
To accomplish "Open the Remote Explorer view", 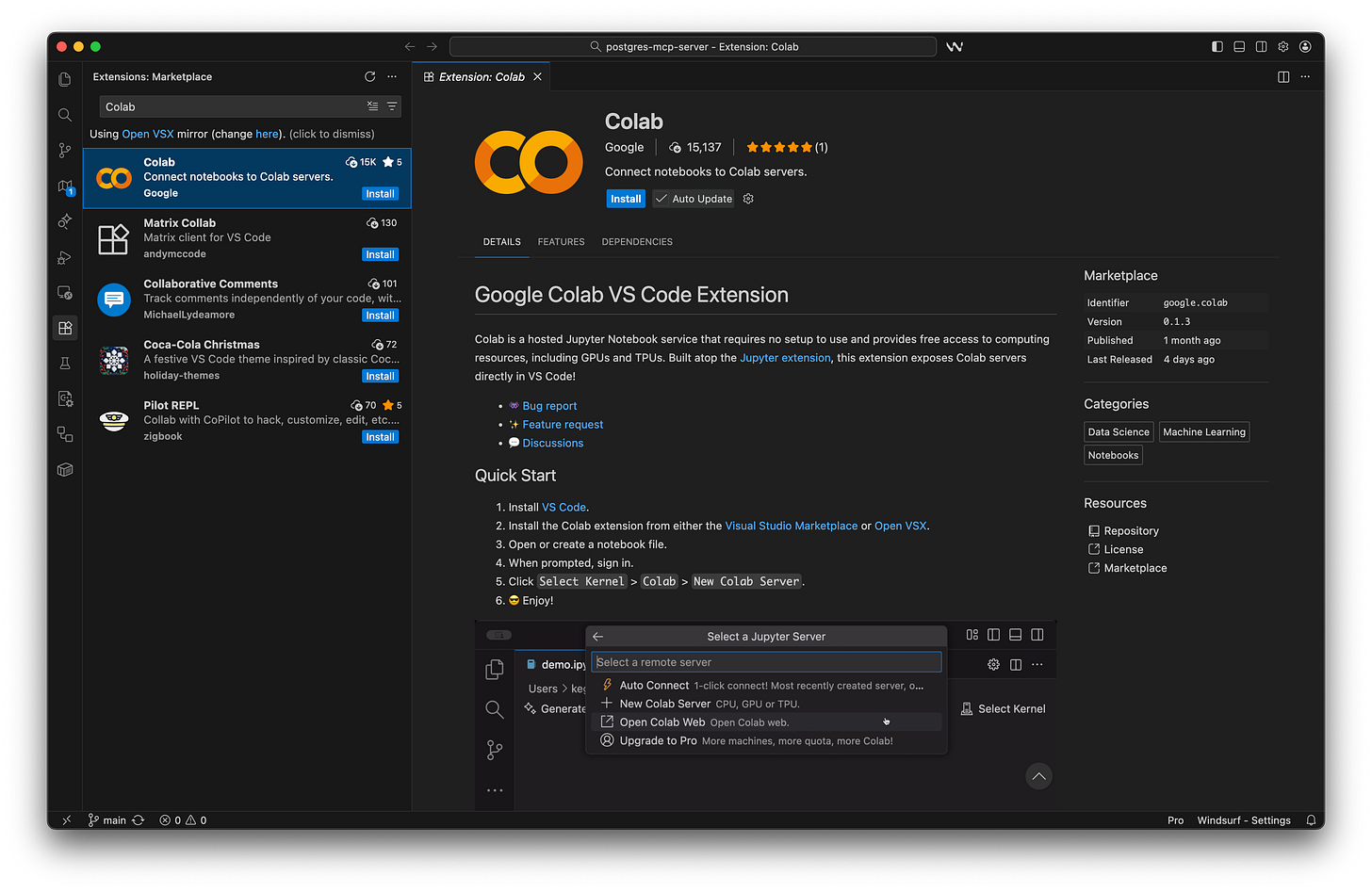I will click(x=65, y=293).
